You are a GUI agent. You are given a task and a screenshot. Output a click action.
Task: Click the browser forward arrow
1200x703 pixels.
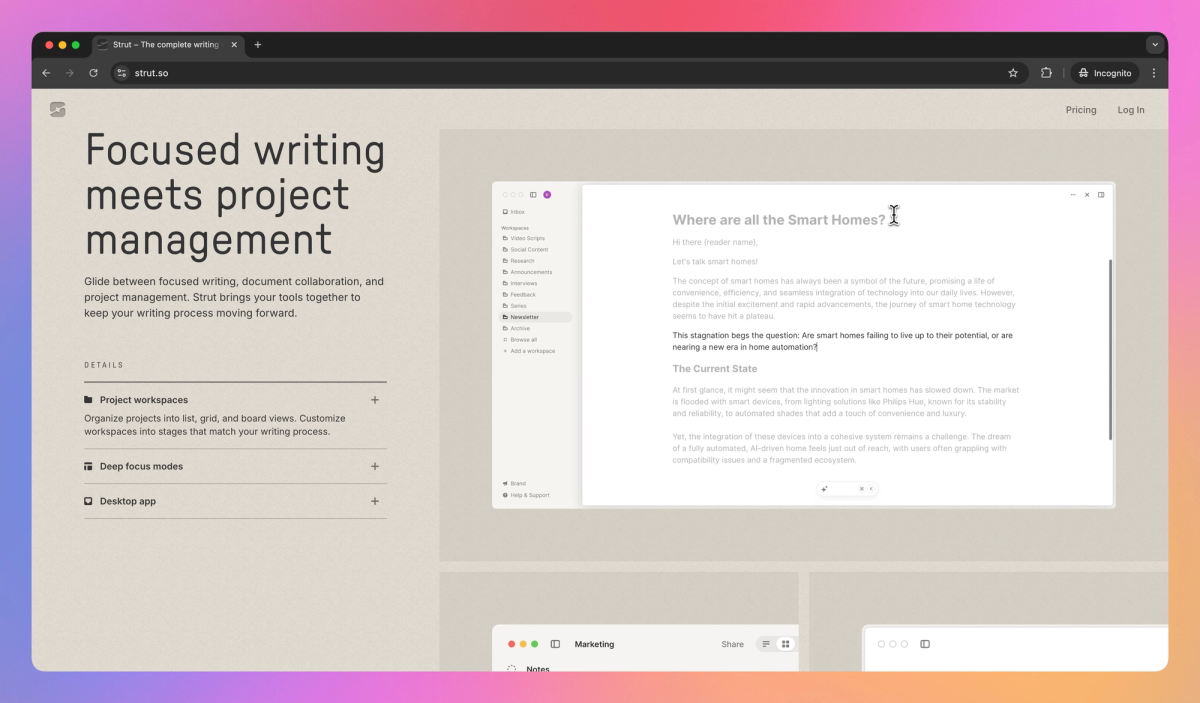[x=70, y=73]
